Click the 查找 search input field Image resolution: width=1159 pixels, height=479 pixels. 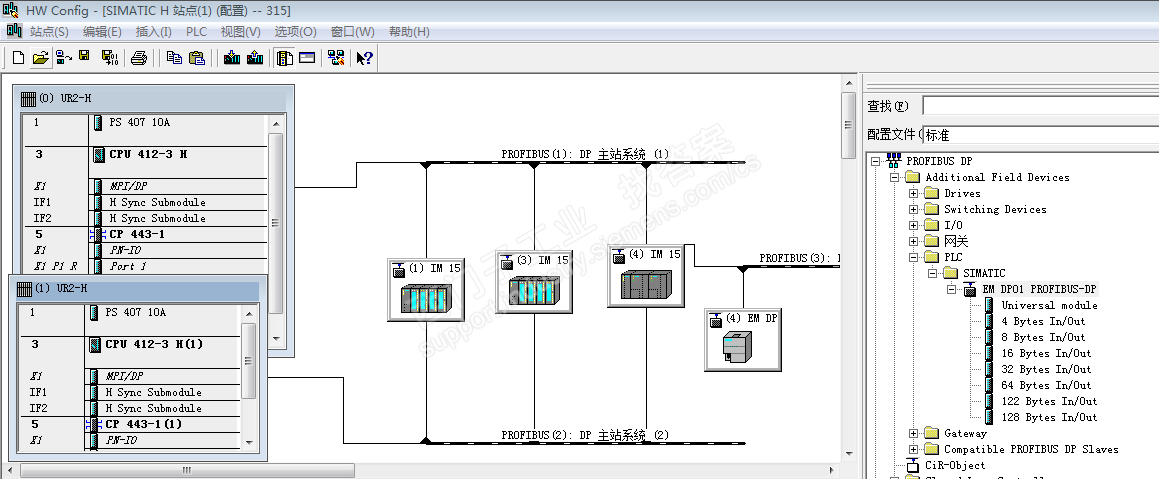tap(1041, 106)
